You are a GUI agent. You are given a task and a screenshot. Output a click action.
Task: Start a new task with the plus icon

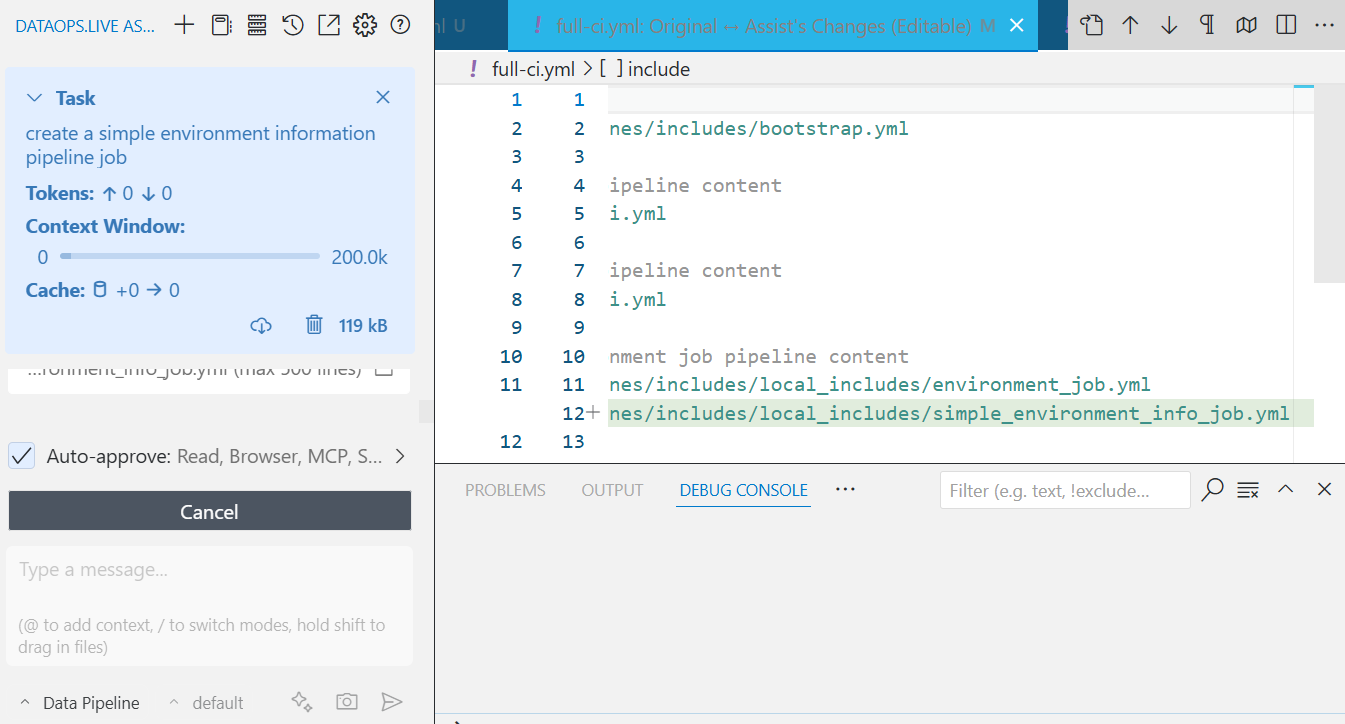tap(184, 25)
